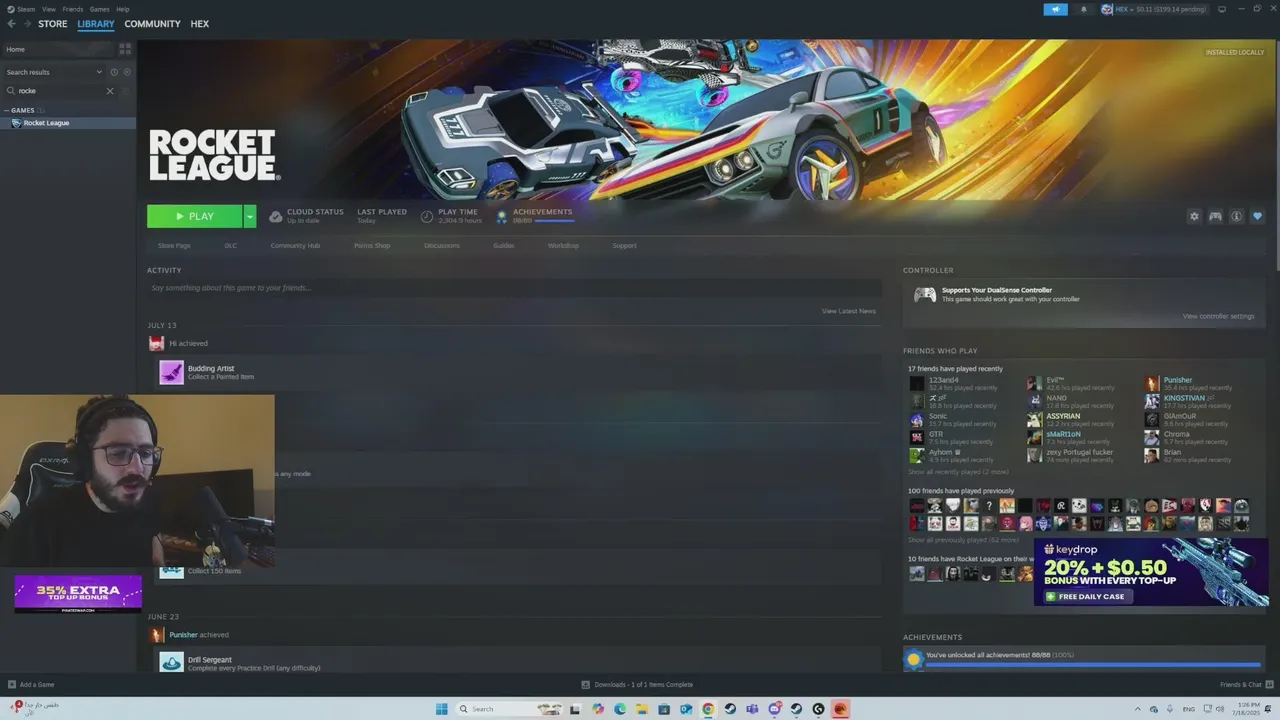Go forward with the navigation arrow
This screenshot has width=1280, height=720.
(x=26, y=24)
